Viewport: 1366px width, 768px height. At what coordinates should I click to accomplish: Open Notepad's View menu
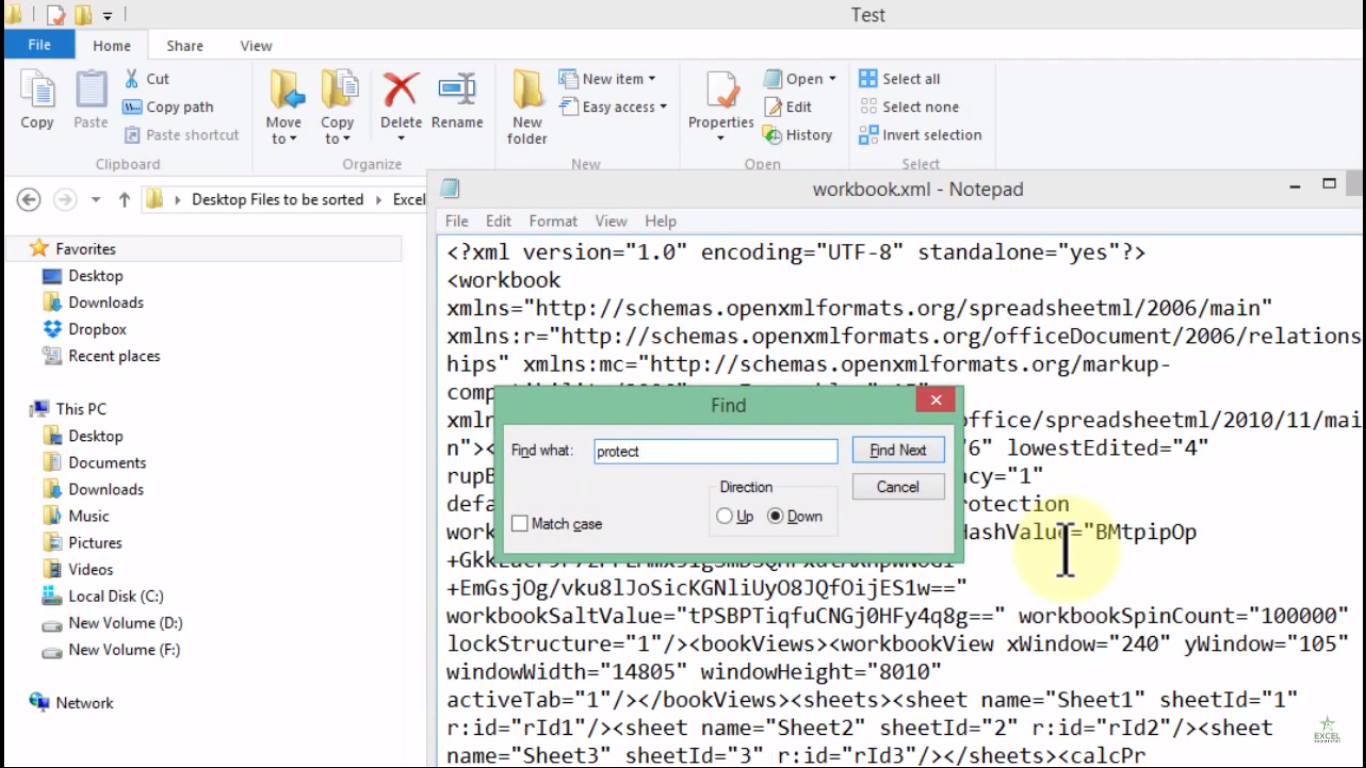tap(611, 221)
